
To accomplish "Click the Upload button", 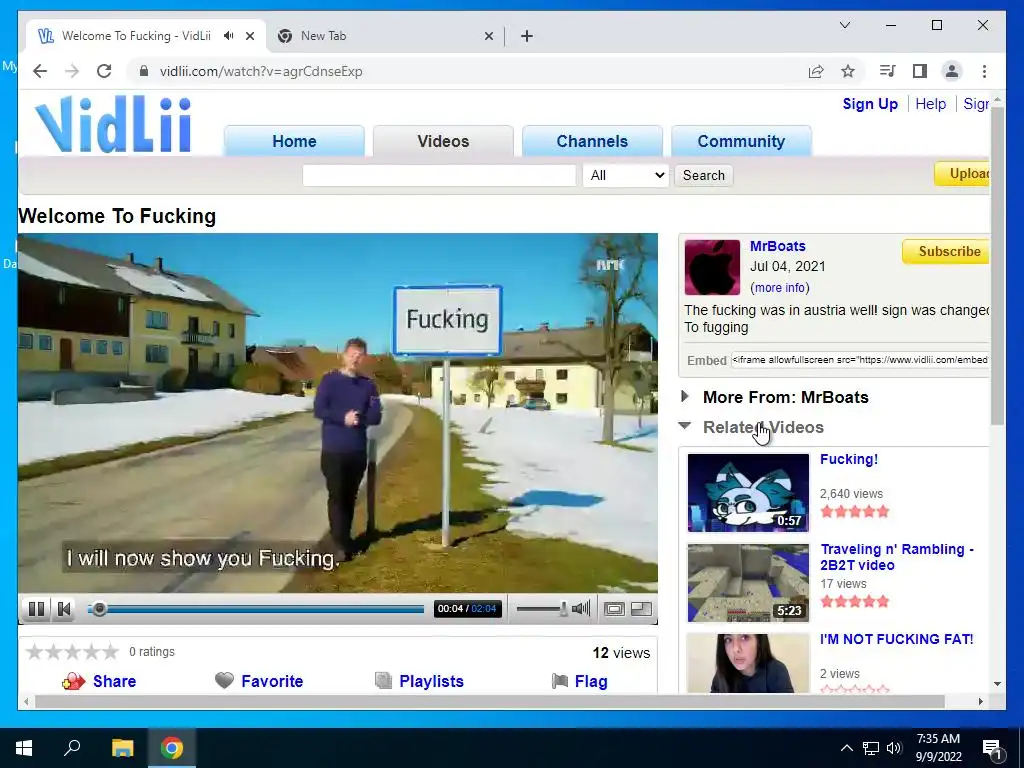I will 963,174.
